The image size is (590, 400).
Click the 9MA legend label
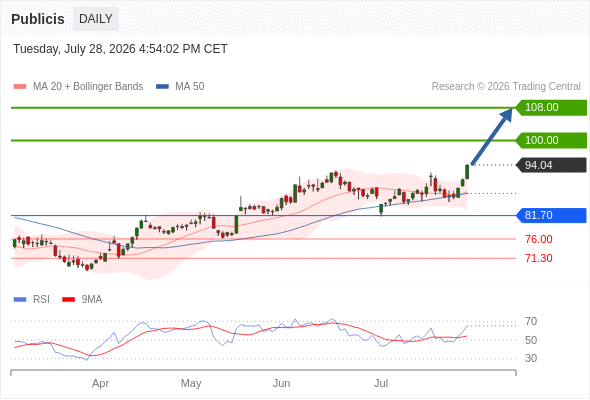point(92,300)
